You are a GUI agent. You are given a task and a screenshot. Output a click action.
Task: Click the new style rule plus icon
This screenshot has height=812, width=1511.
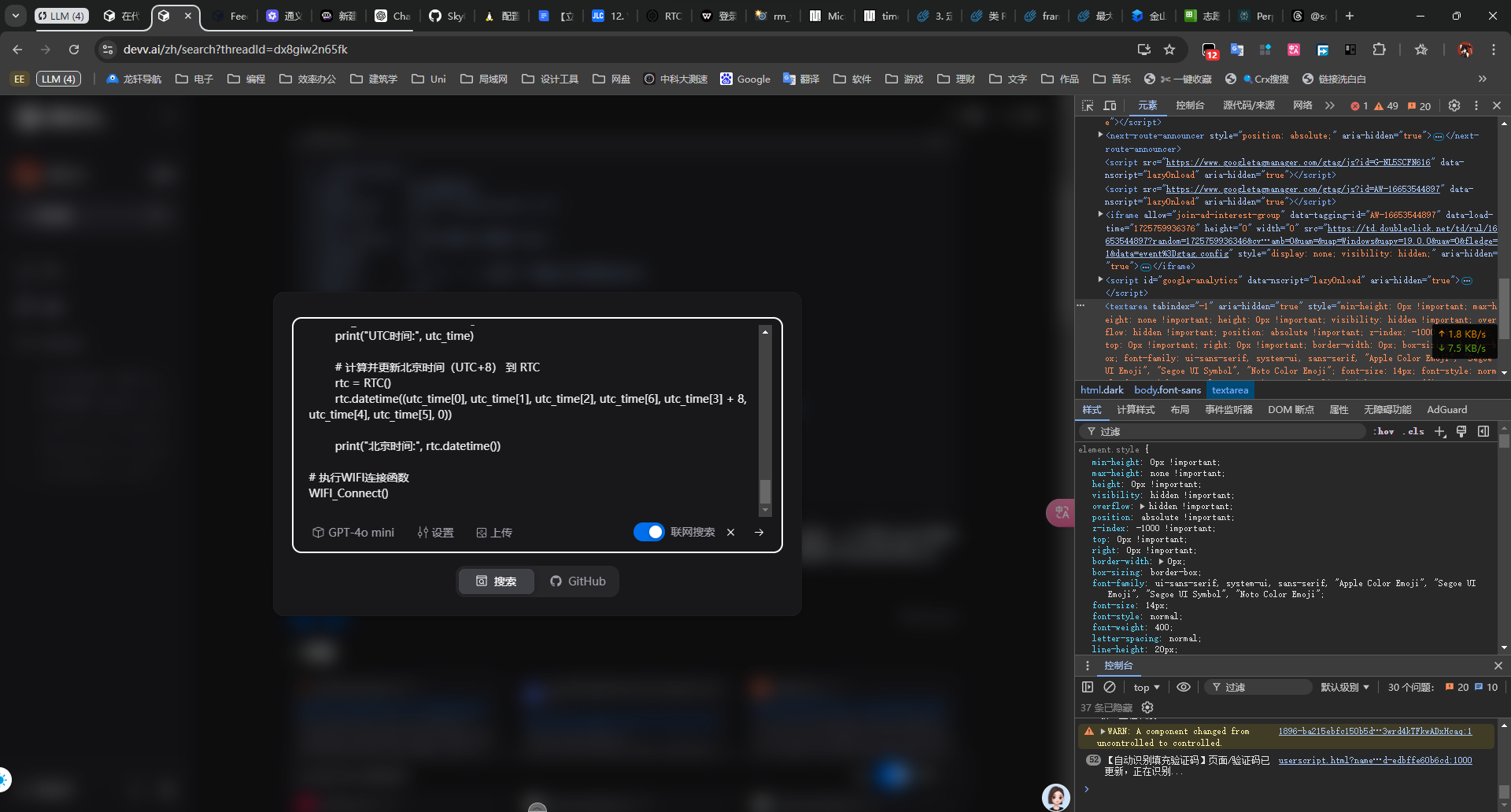(1440, 431)
